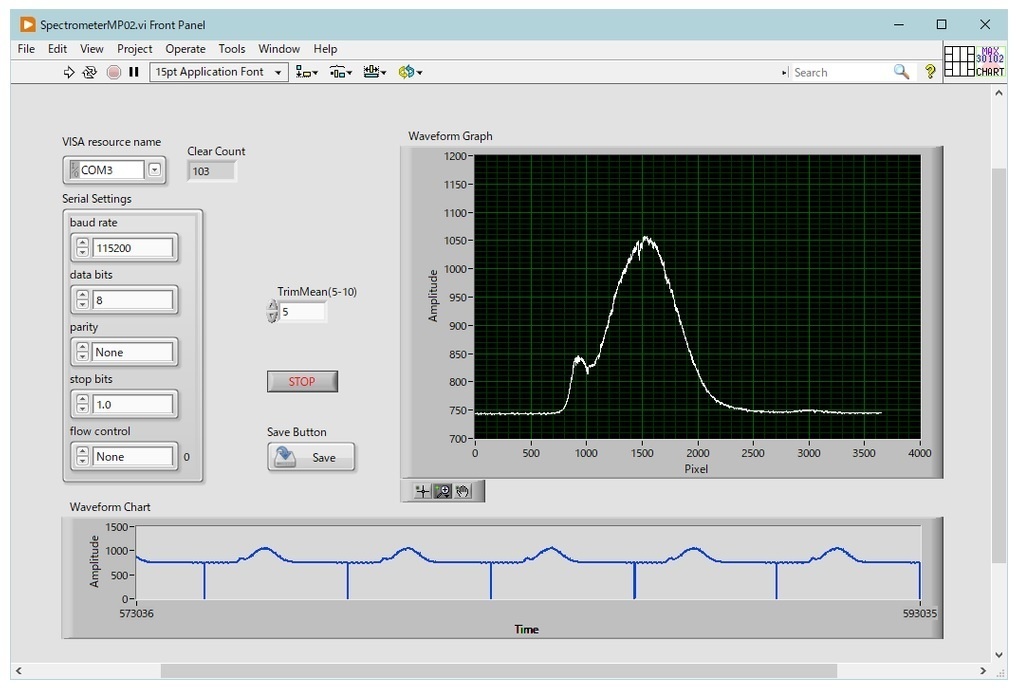
Task: Maximize the SpectrometerMP02.vi window
Action: click(942, 25)
